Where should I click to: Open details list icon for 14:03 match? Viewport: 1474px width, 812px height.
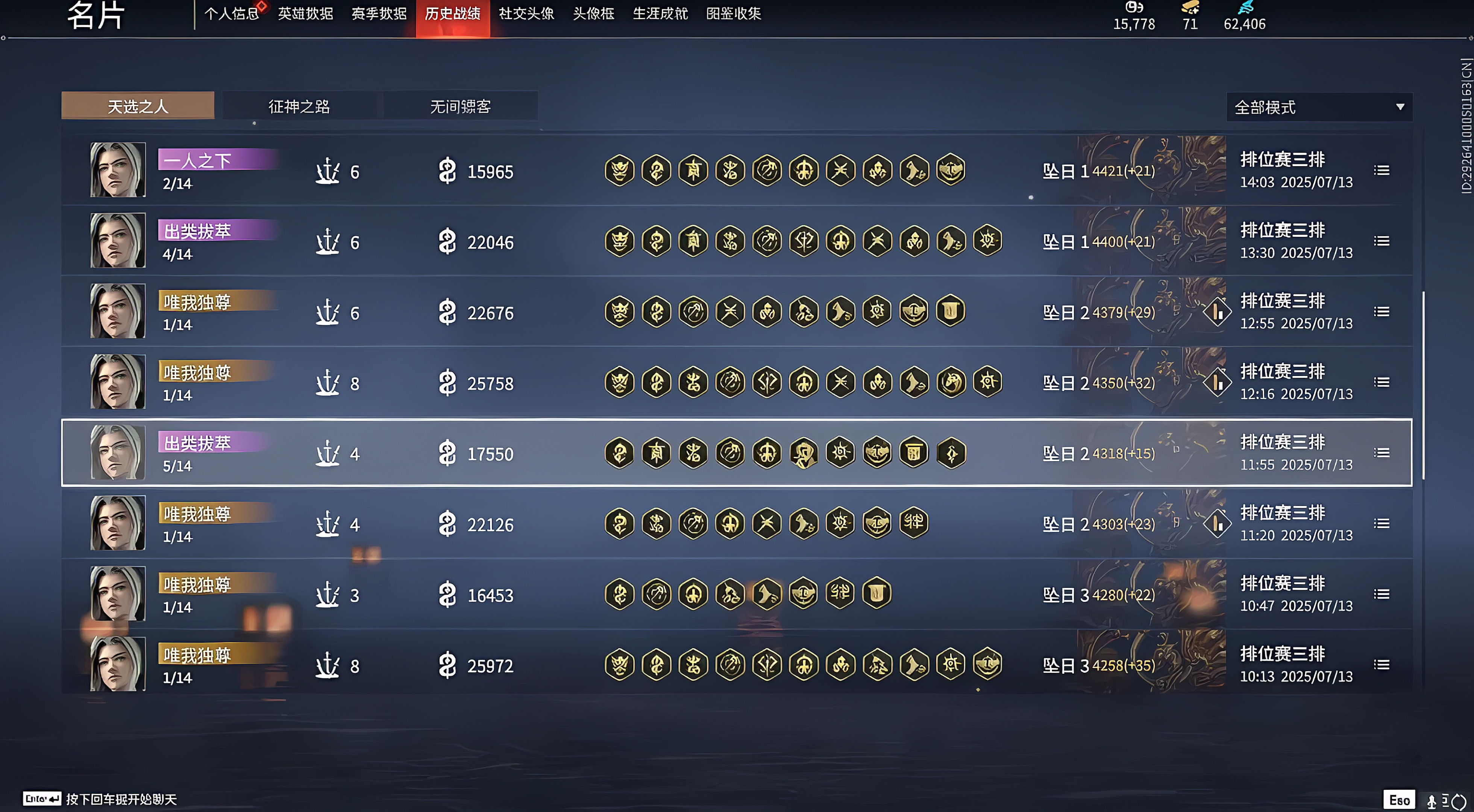click(x=1381, y=170)
